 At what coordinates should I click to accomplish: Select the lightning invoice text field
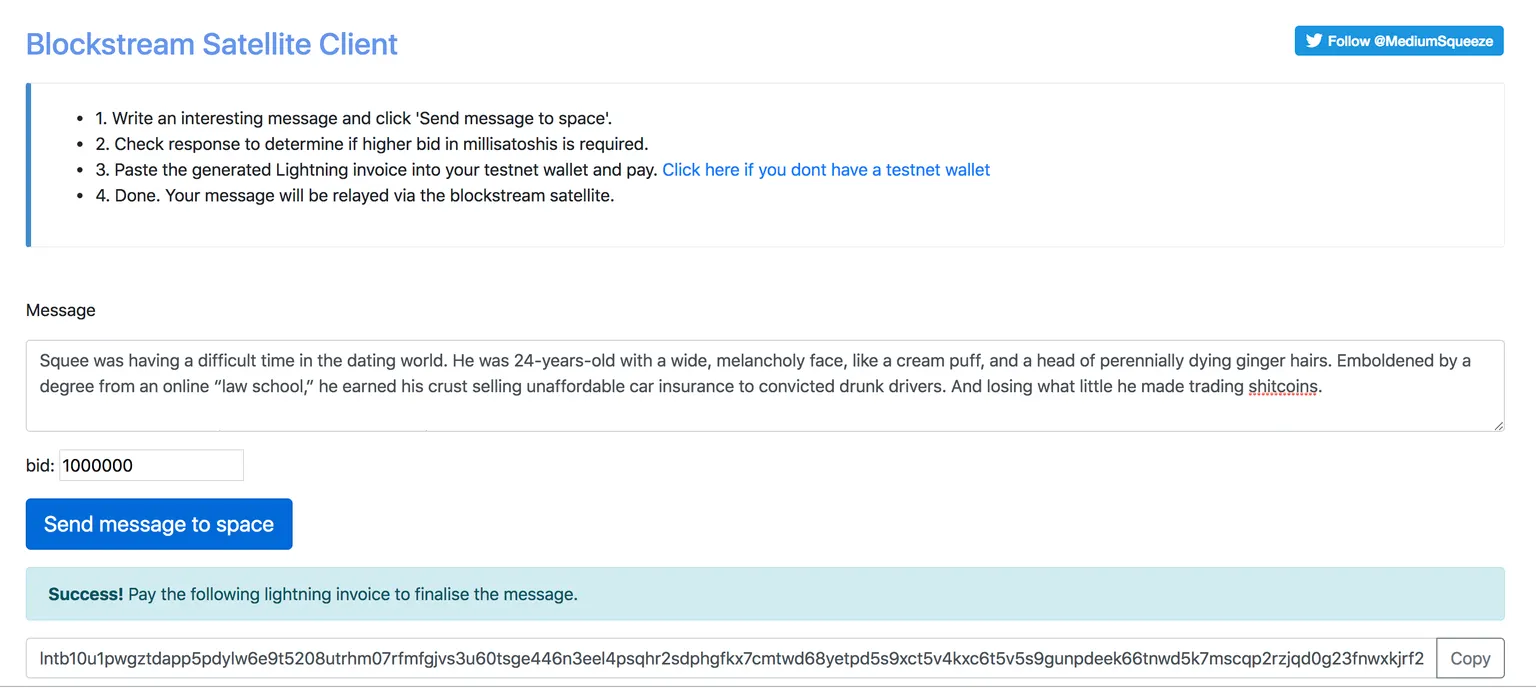pos(731,658)
